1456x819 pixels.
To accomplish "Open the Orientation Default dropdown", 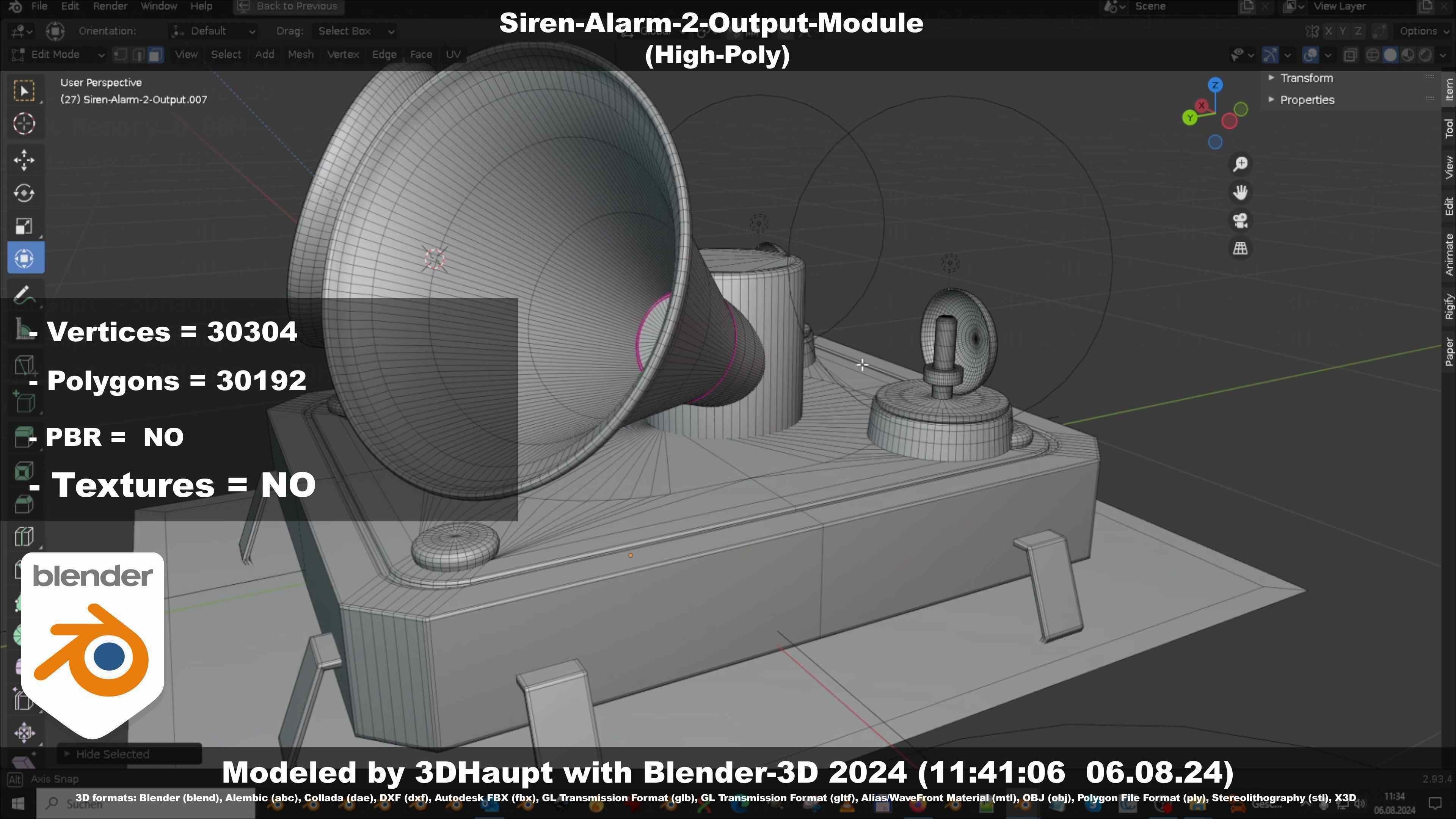I will (213, 31).
